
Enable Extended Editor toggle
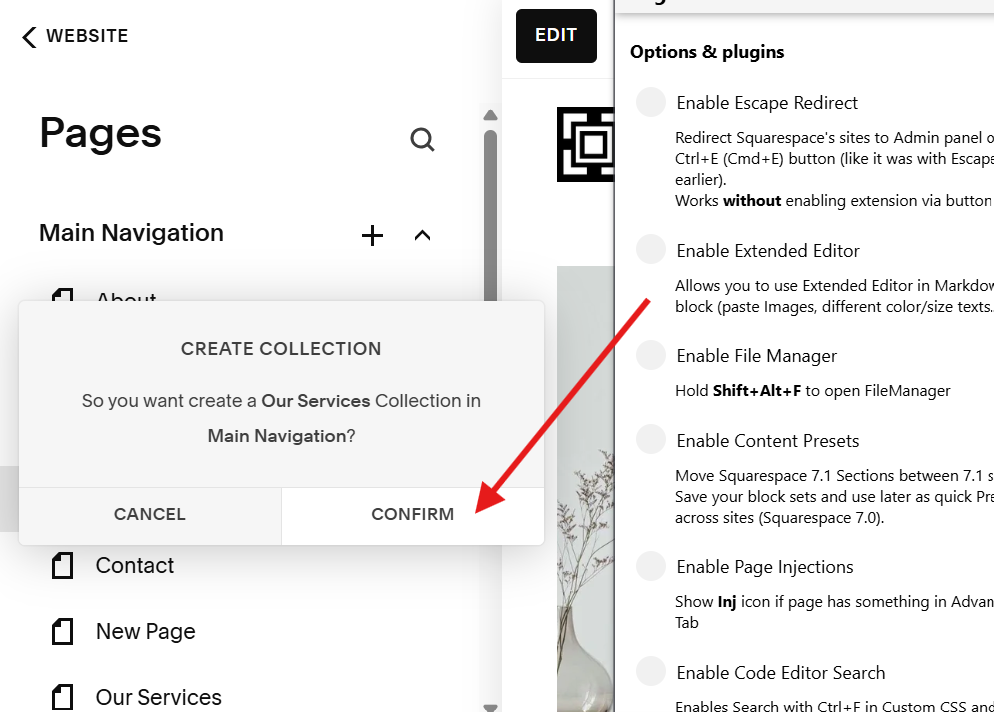(651, 250)
